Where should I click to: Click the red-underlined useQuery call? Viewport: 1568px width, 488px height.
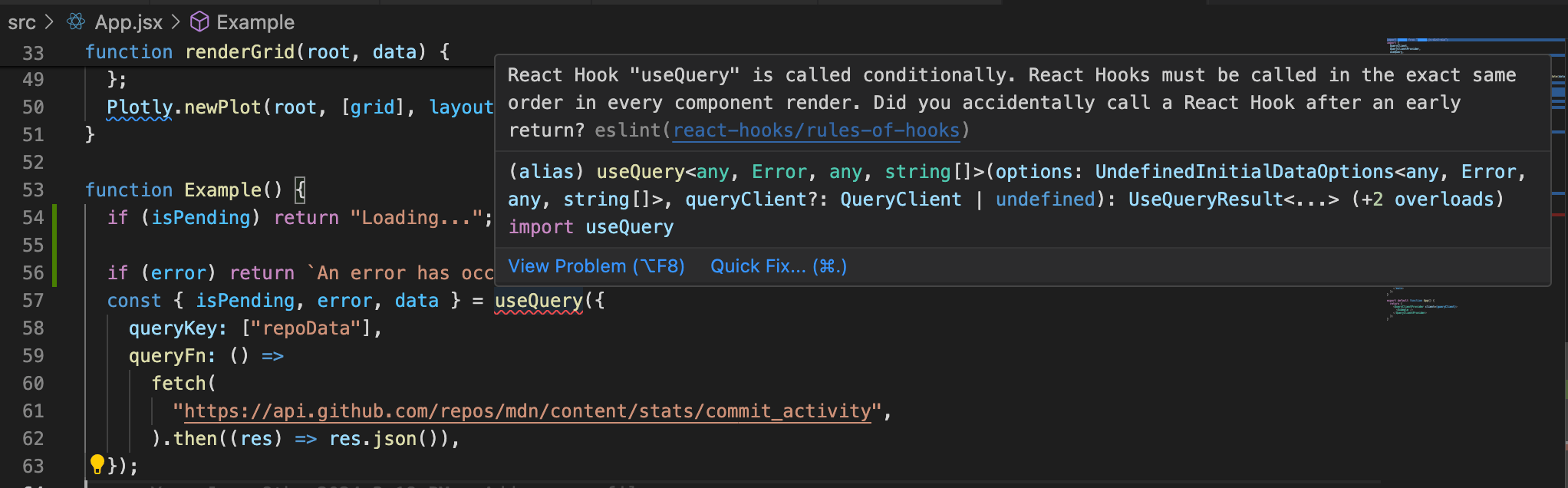tap(539, 301)
